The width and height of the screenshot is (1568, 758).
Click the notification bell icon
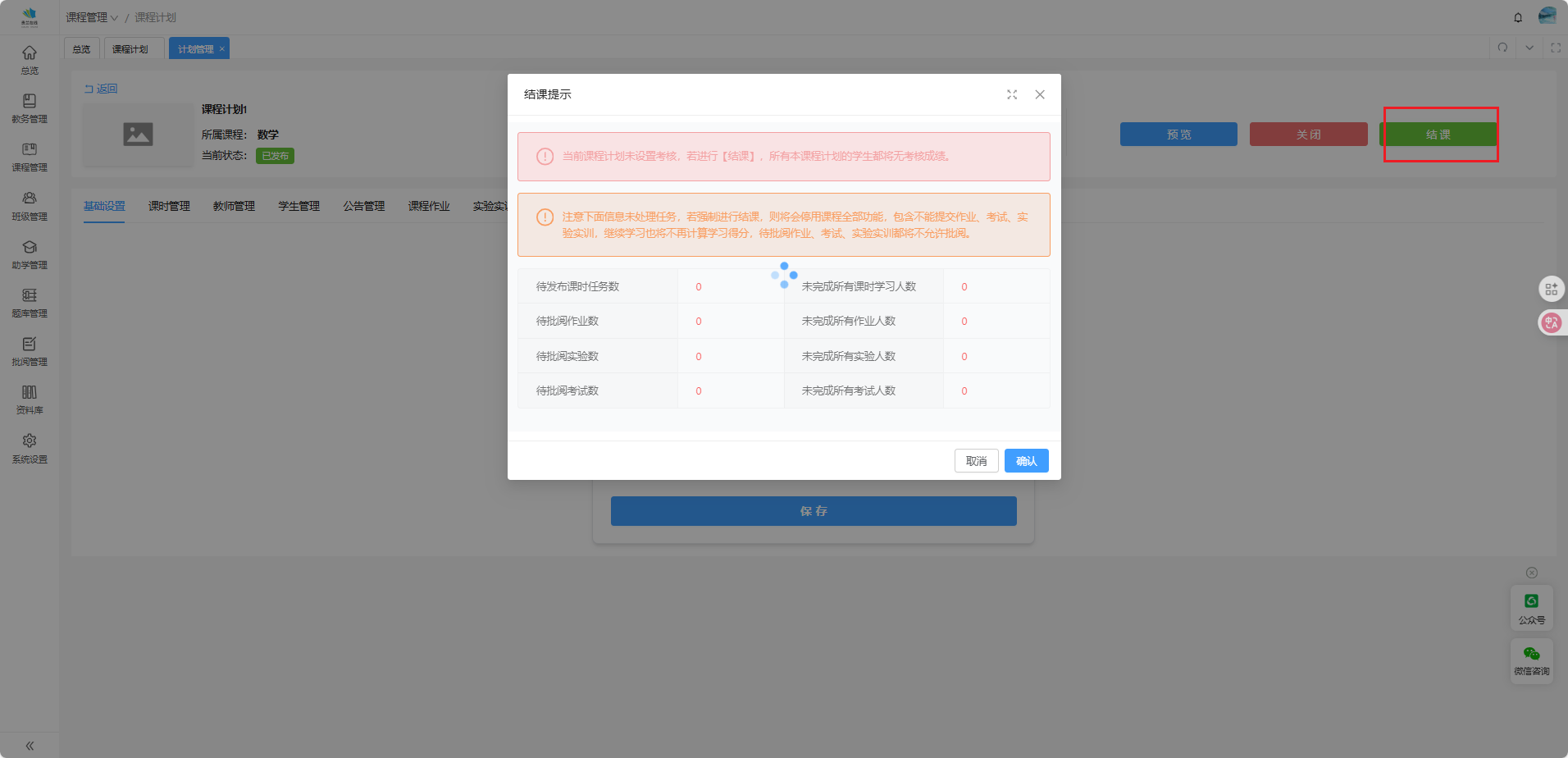click(x=1518, y=17)
